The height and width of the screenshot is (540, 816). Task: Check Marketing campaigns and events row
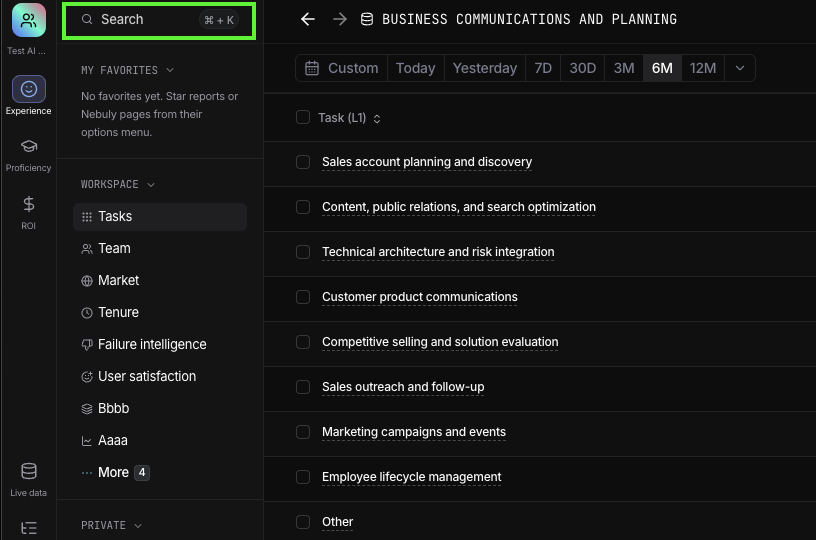[x=303, y=432]
